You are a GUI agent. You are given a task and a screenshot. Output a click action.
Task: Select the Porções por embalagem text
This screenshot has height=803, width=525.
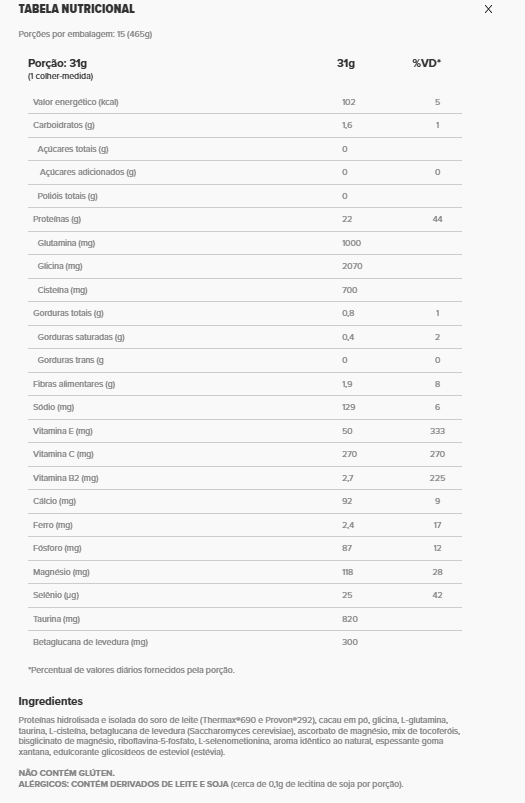coord(85,34)
